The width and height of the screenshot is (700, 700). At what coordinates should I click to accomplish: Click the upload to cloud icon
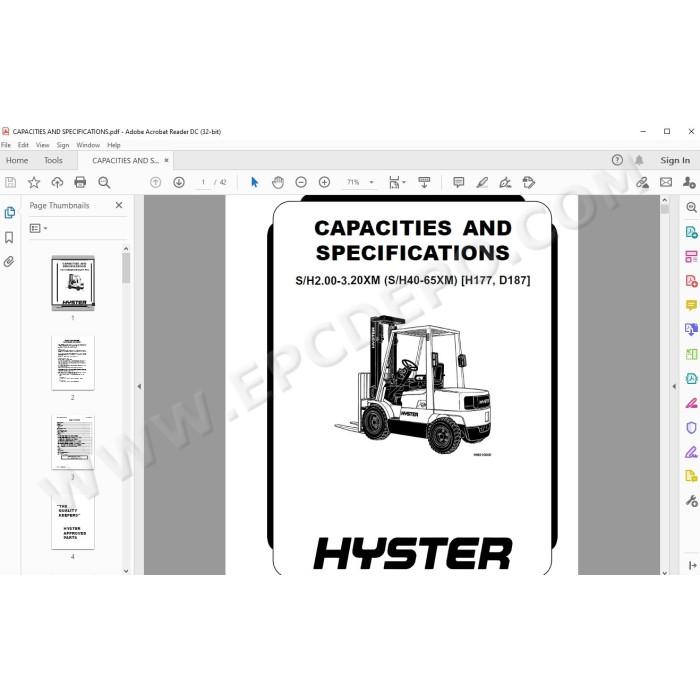pos(57,182)
